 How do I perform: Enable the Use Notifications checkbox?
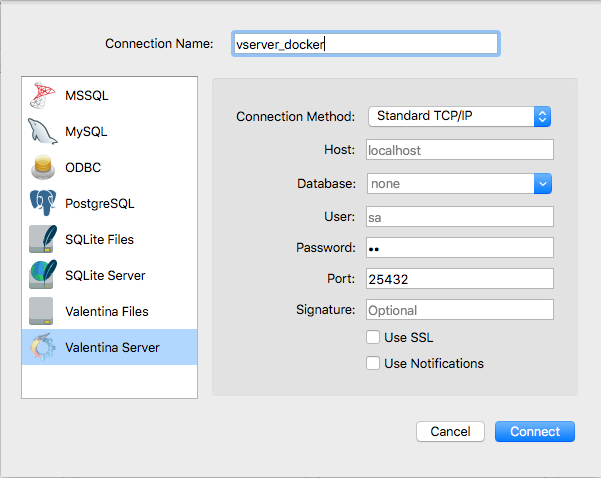[373, 363]
